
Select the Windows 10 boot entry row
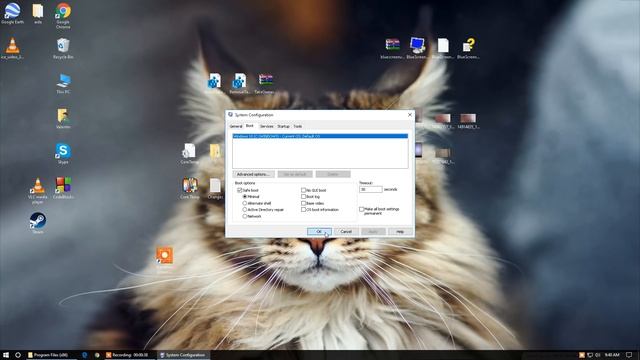320,136
